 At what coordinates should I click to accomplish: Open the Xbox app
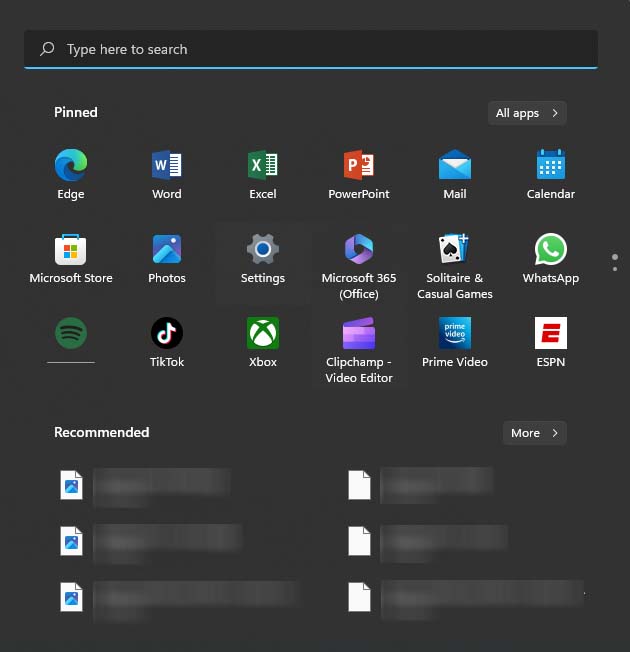click(263, 333)
